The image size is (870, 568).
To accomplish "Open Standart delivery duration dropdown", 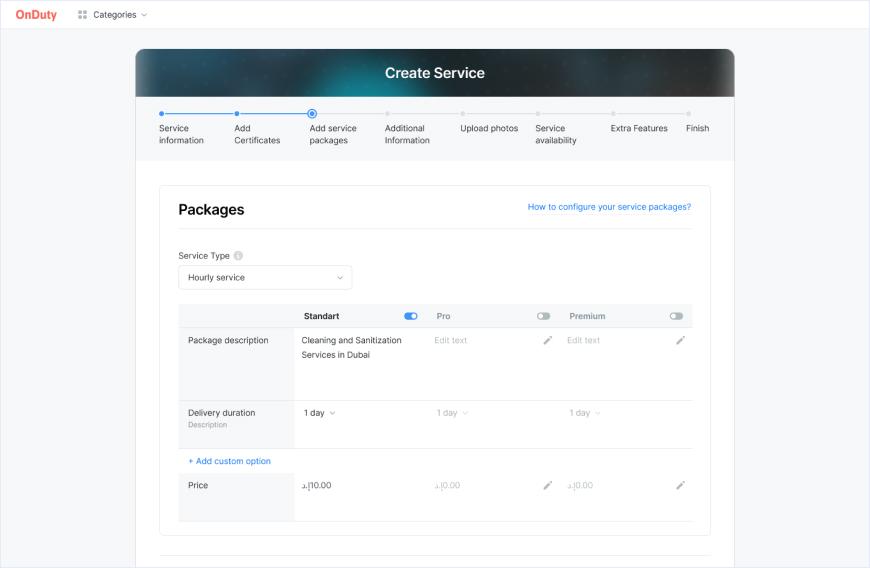I will [320, 413].
